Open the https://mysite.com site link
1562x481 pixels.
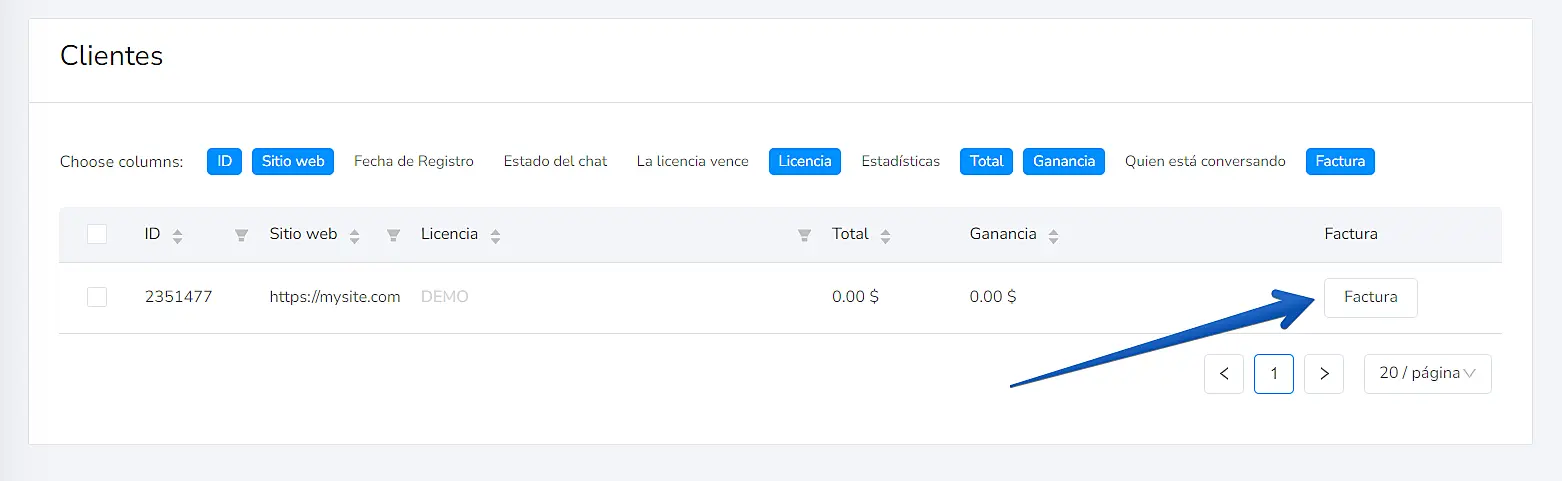click(335, 297)
